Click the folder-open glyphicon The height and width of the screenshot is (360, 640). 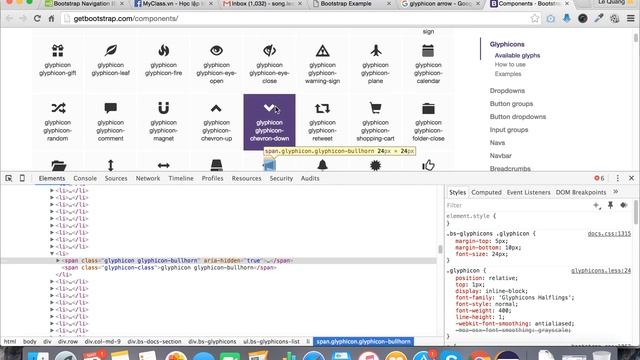point(59,165)
